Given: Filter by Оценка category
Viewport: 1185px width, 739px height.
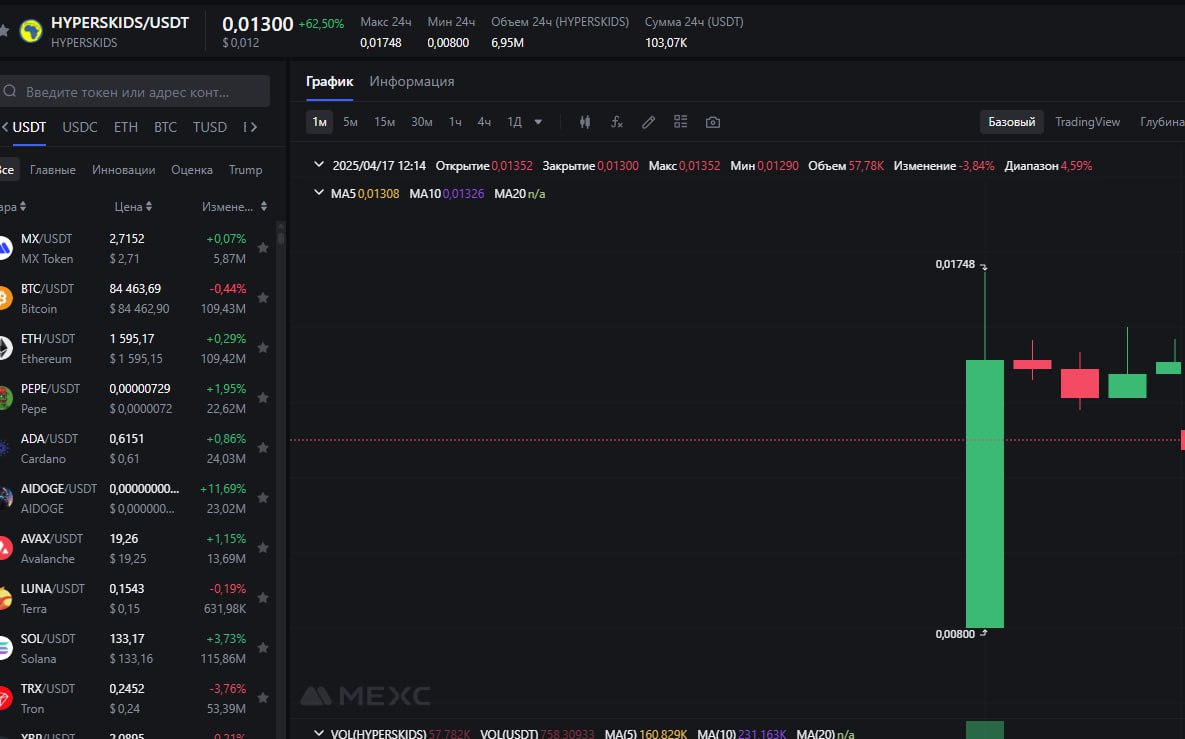Looking at the screenshot, I should pos(192,170).
